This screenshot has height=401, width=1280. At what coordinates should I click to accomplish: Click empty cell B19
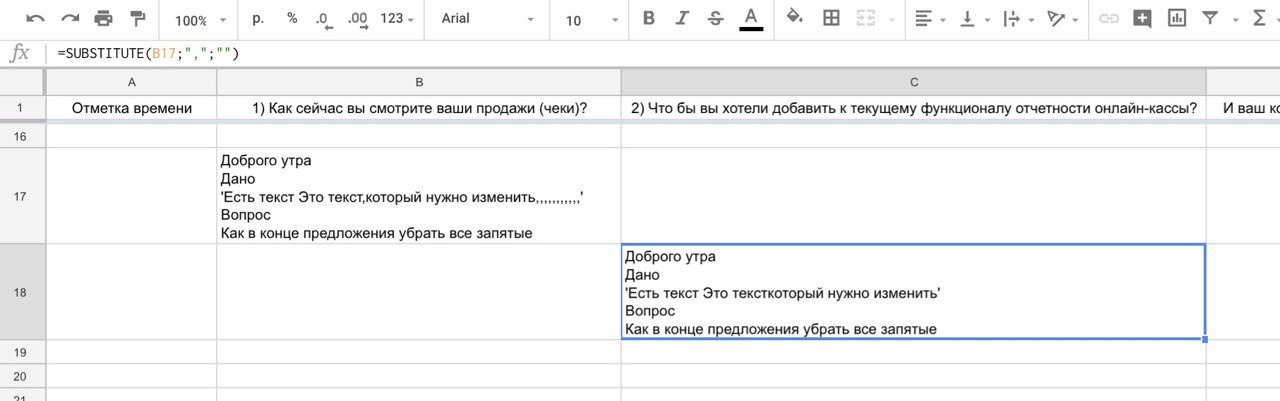click(419, 352)
